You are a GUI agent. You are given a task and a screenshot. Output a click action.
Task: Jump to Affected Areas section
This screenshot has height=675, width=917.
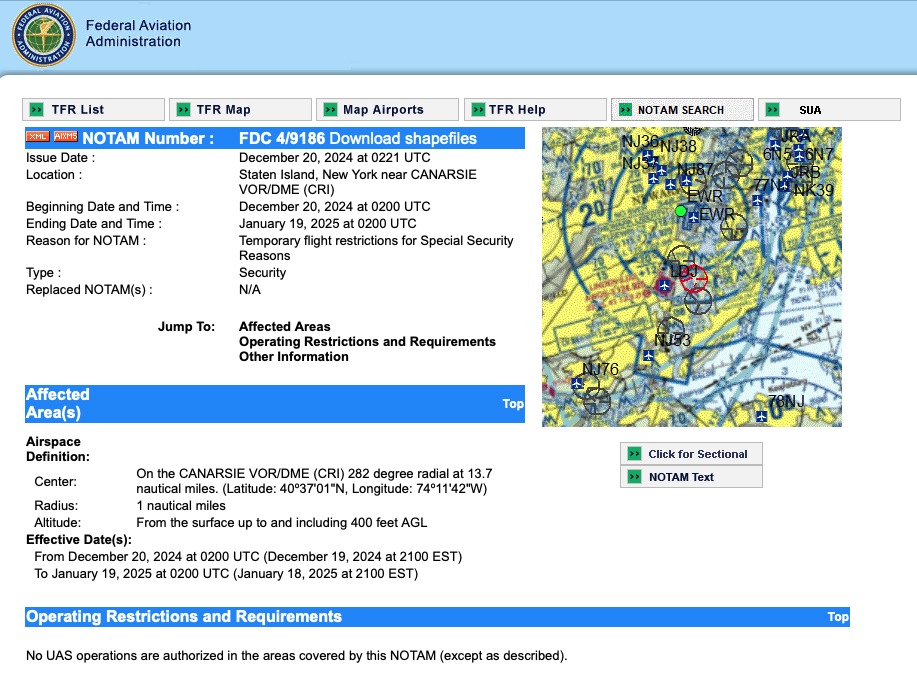(x=285, y=326)
